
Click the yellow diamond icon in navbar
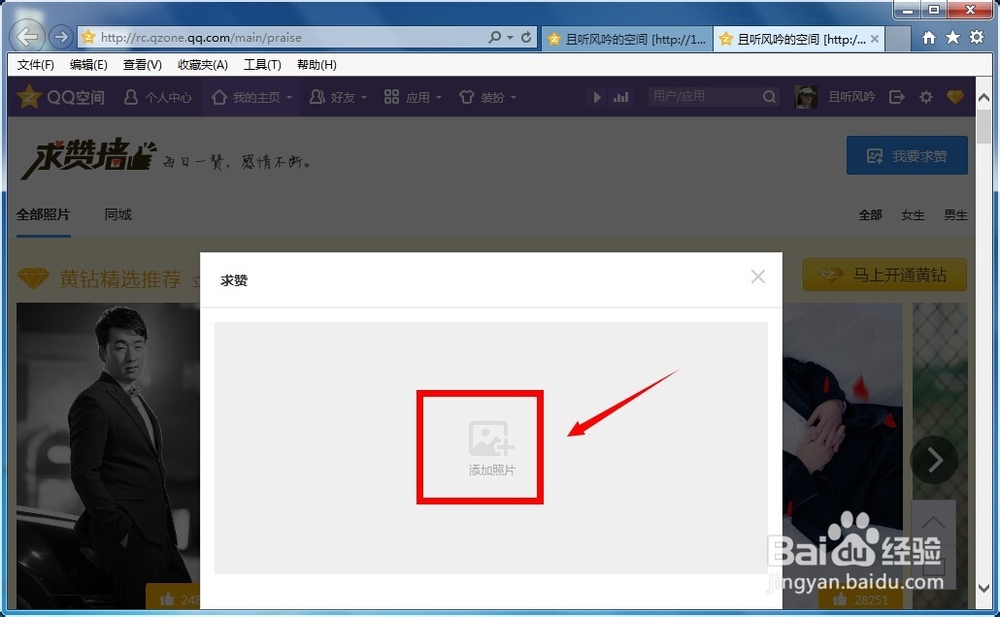955,97
